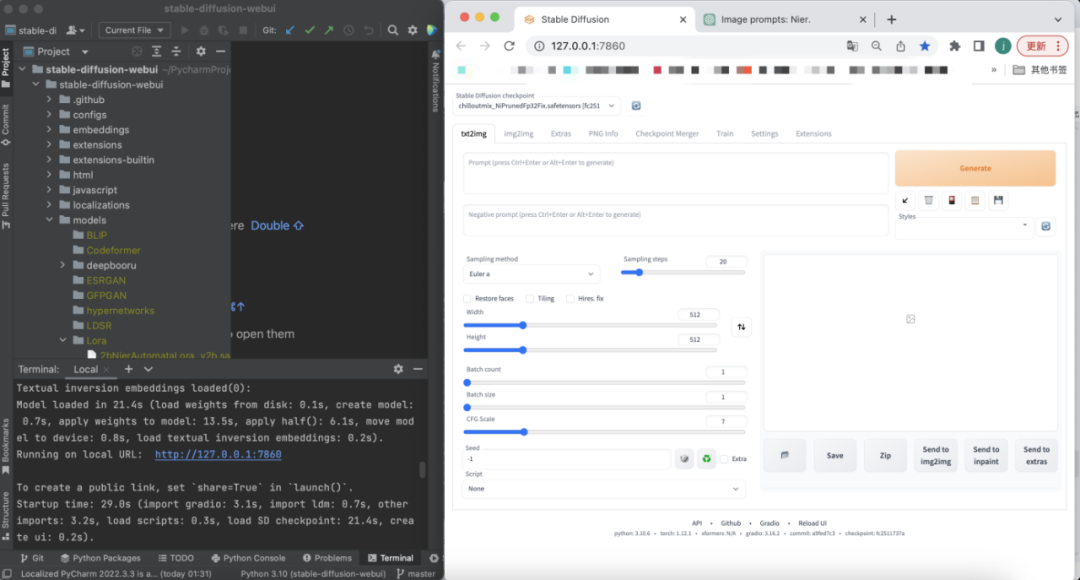Open the Sampling method dropdown

pyautogui.click(x=532, y=274)
